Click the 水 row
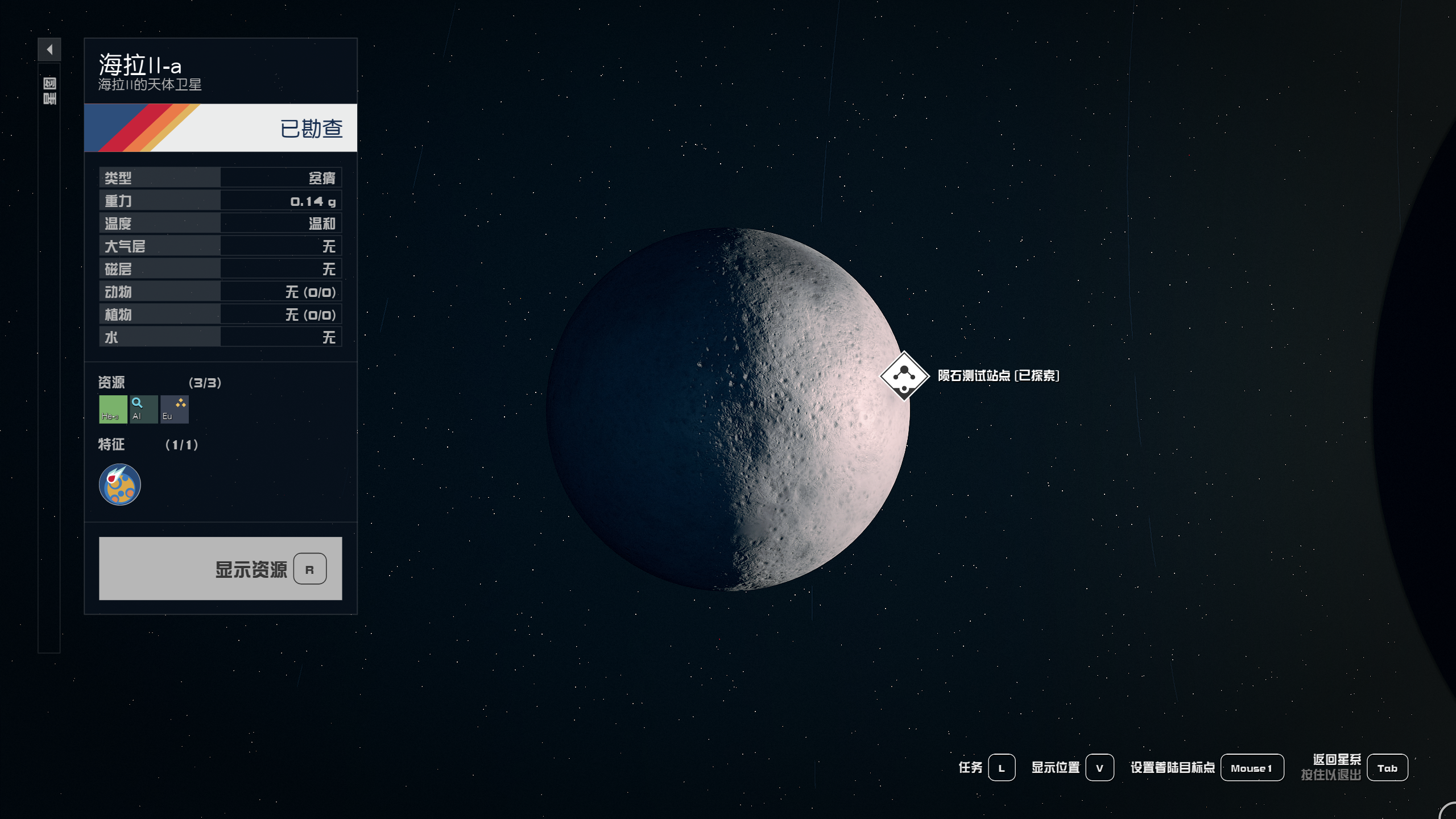The height and width of the screenshot is (819, 1456). pos(221,337)
